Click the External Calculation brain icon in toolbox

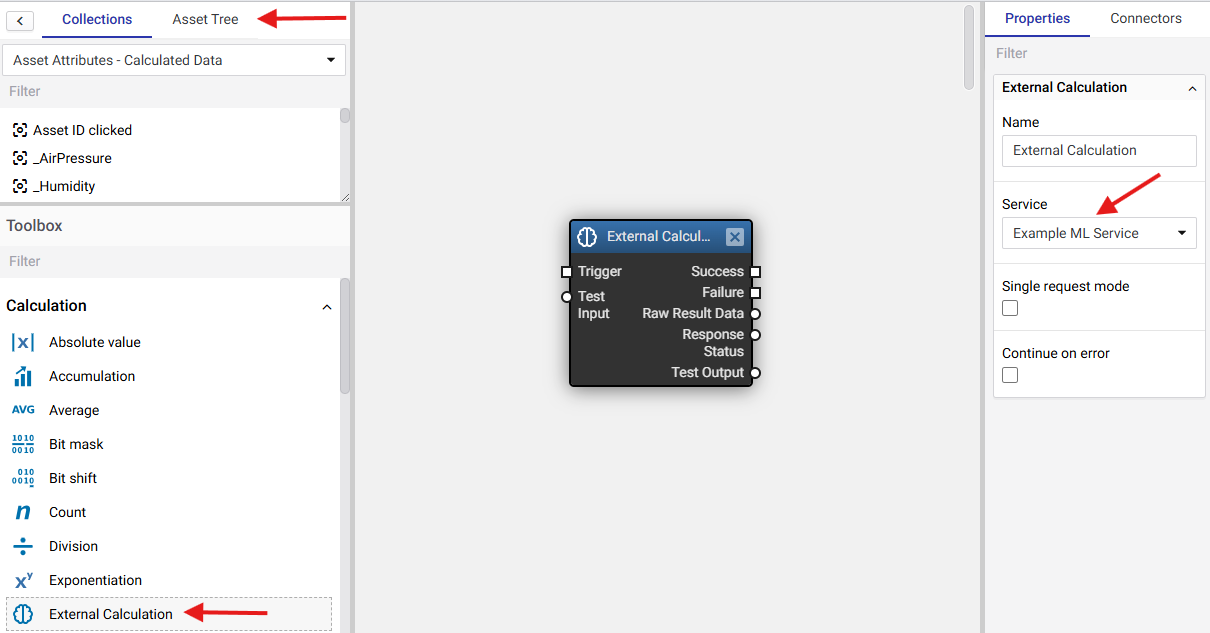(x=23, y=614)
